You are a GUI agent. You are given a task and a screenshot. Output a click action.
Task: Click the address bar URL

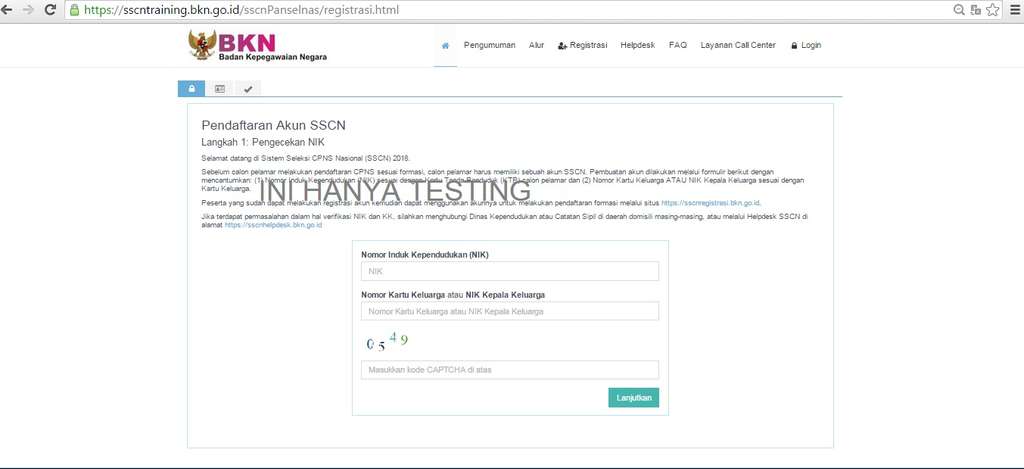pos(241,10)
